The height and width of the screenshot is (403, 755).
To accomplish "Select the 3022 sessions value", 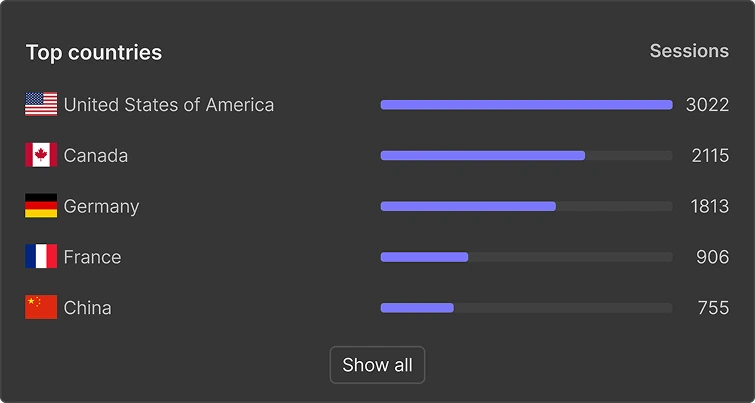I will 707,105.
